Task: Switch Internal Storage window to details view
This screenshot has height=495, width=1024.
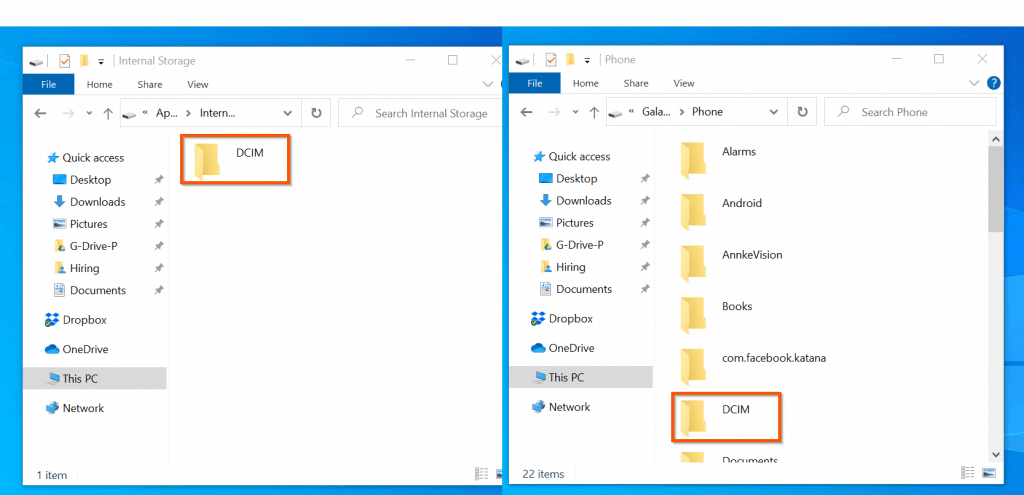Action: [481, 474]
